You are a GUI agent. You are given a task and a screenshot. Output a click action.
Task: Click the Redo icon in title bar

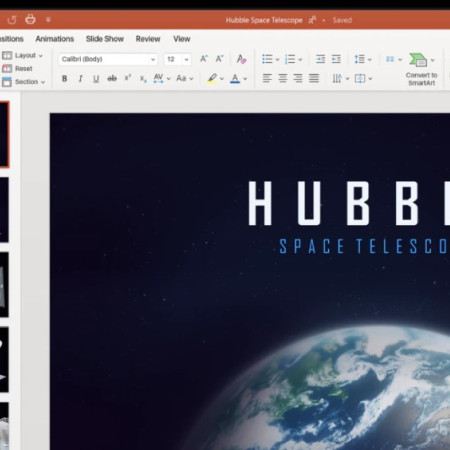coord(12,20)
